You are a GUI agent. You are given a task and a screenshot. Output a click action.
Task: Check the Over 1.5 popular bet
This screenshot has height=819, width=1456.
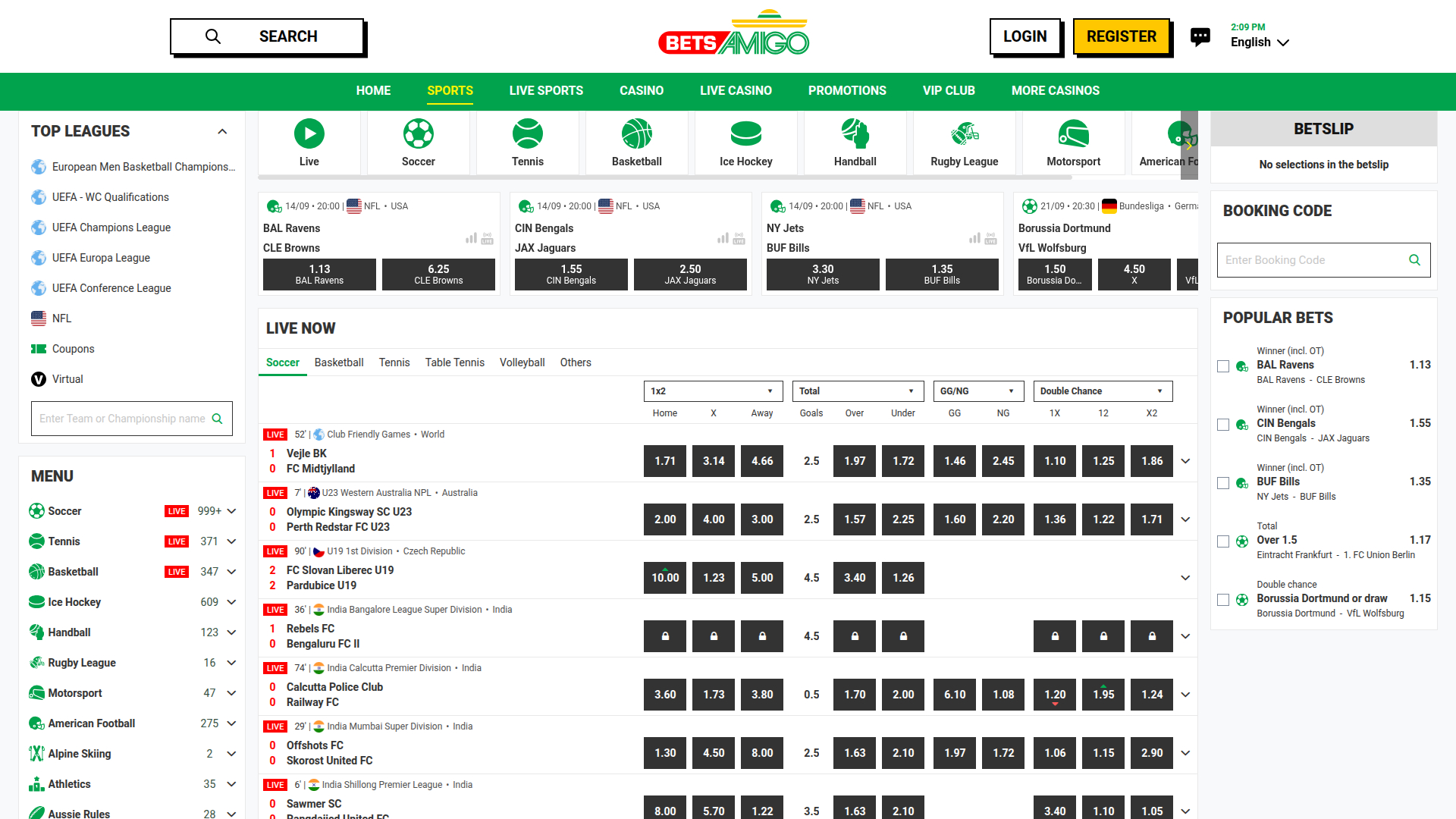tap(1222, 541)
